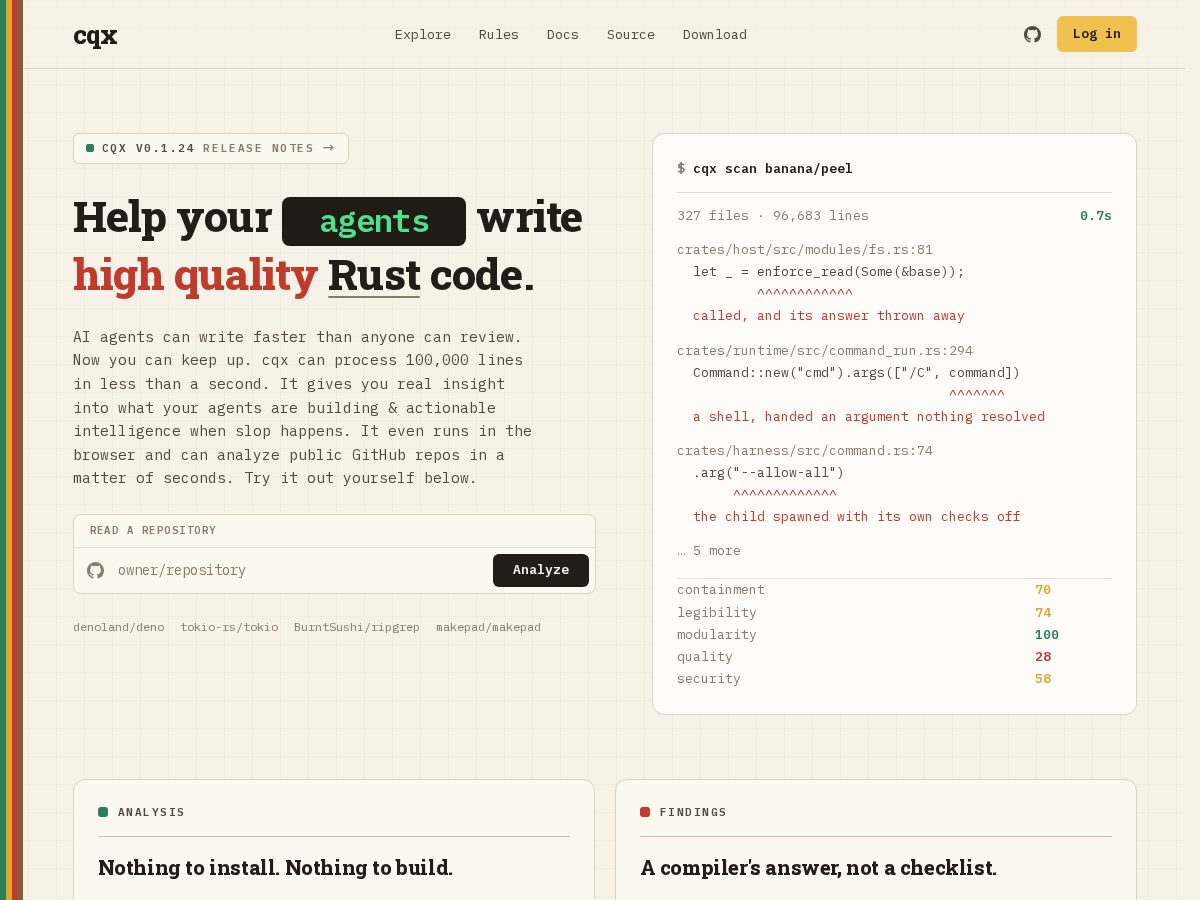
Task: Click 'crates/harness/src/command.rs:74' path
Action: pos(805,451)
